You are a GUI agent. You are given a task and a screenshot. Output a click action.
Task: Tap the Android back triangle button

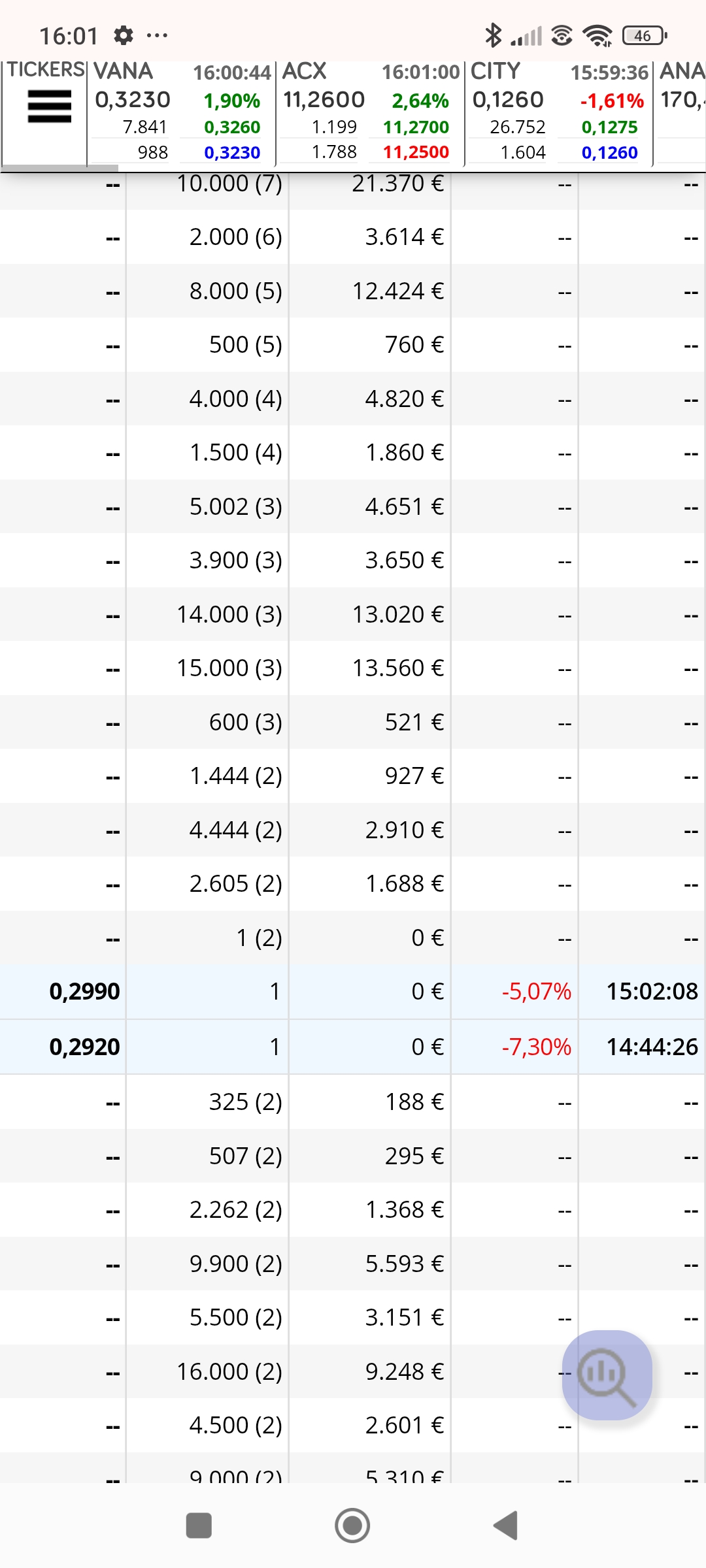(x=506, y=1526)
